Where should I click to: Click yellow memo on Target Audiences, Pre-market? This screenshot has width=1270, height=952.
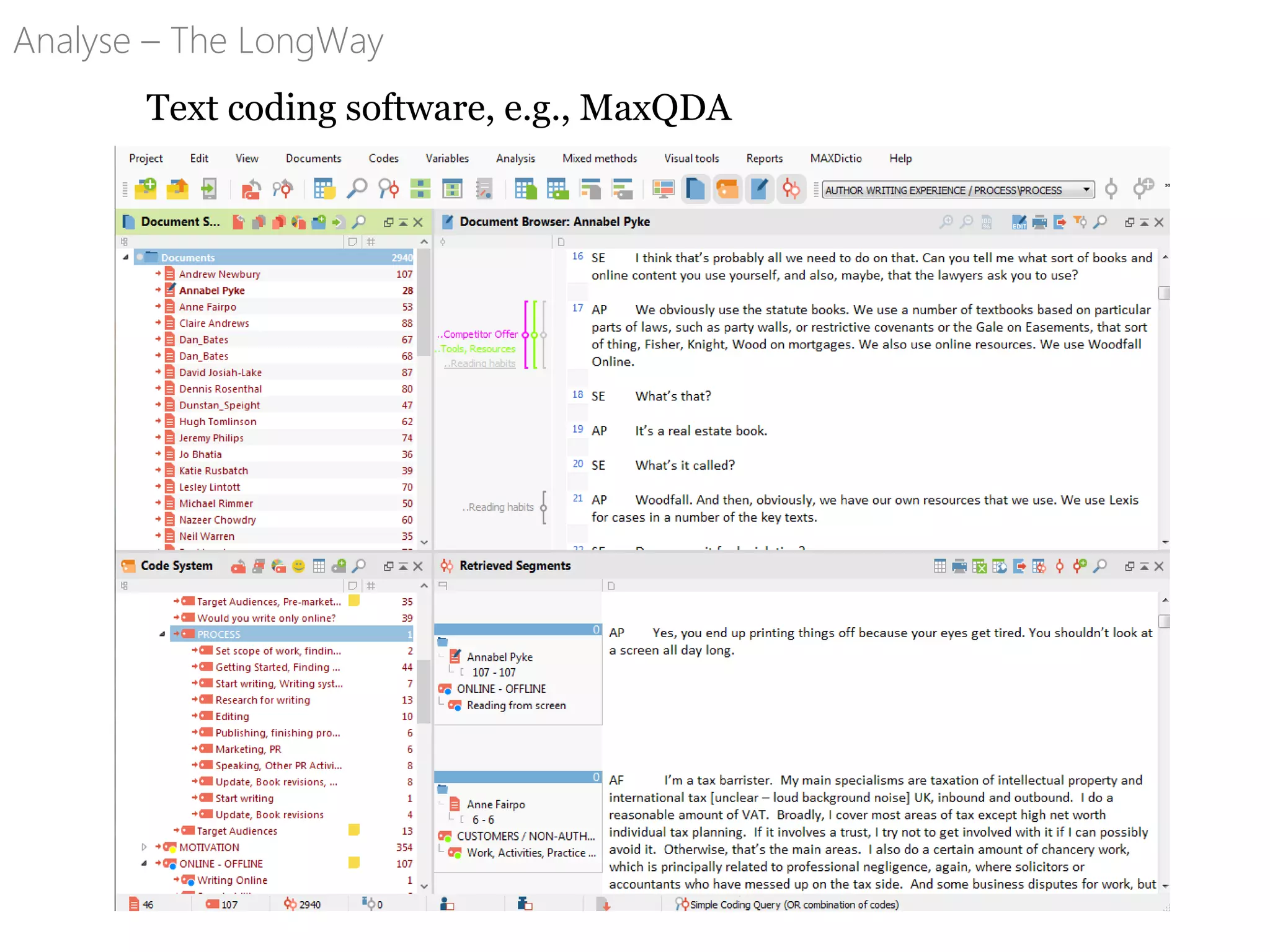(x=354, y=601)
